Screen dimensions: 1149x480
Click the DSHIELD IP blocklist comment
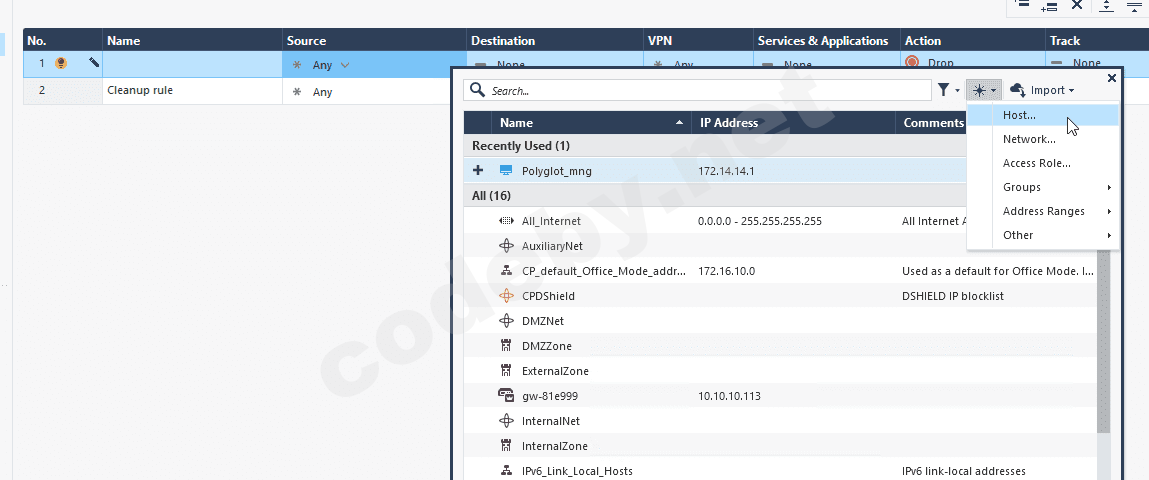[953, 296]
